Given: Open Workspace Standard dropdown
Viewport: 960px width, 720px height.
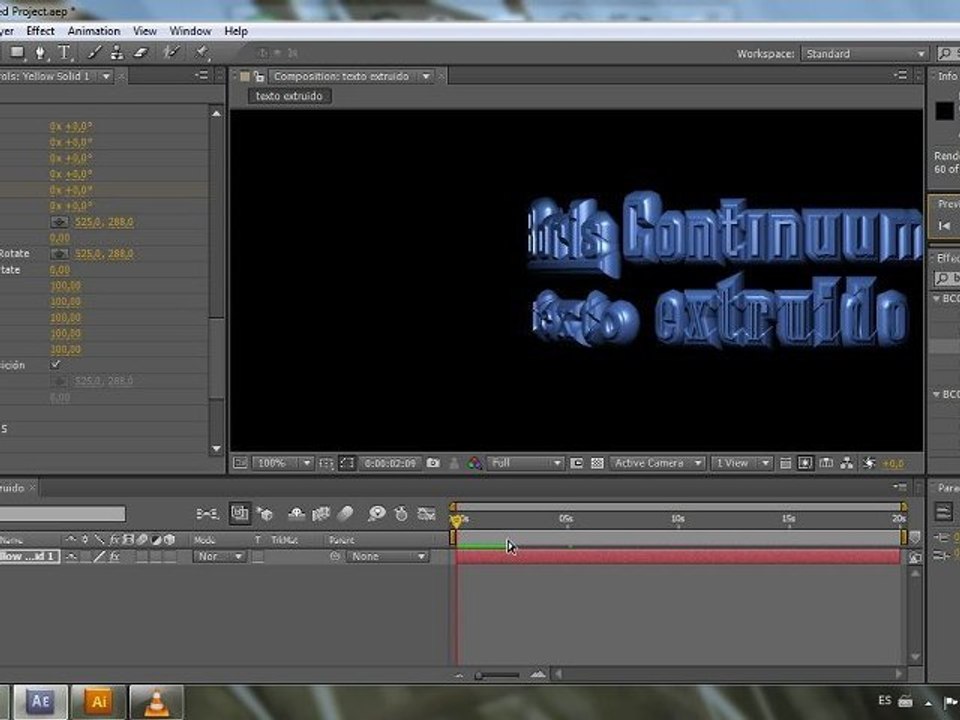Looking at the screenshot, I should coord(864,54).
